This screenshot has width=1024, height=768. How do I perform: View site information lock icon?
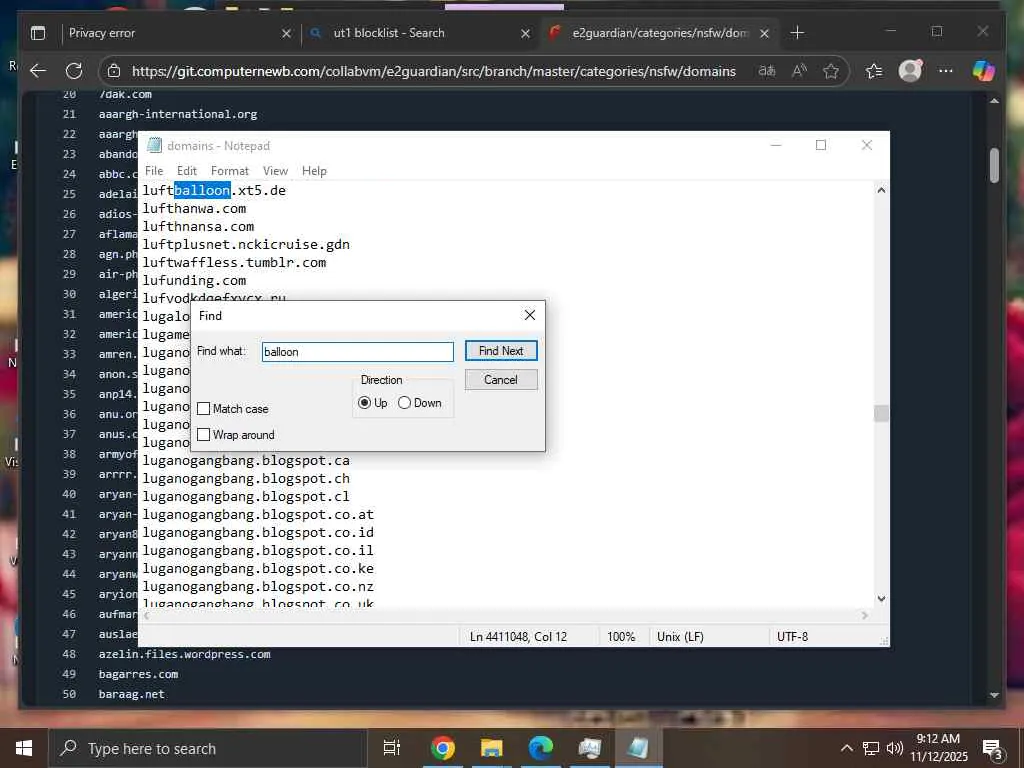[114, 71]
